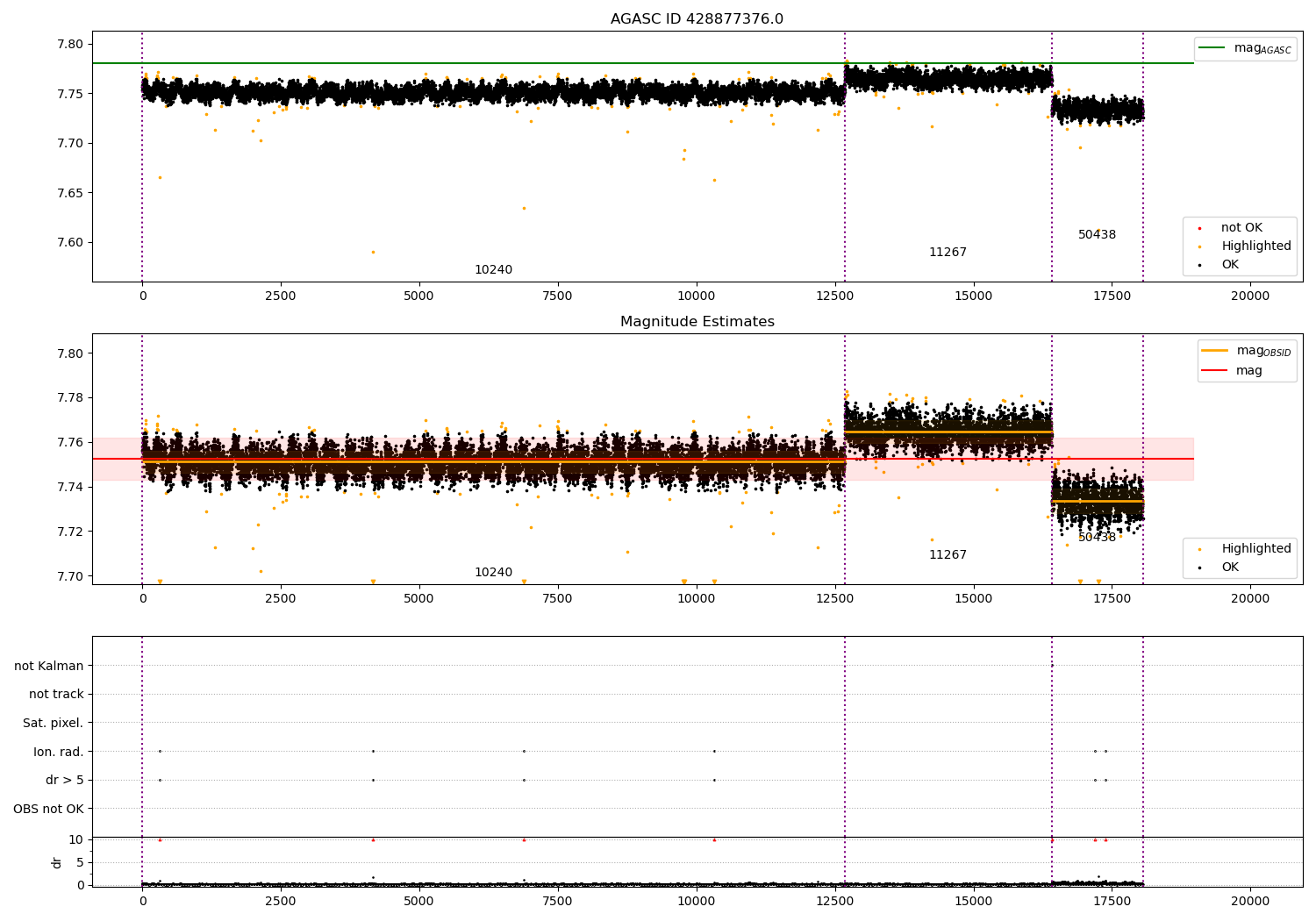
Task: Click the '5' tick on the dr axis
Action: click(80, 862)
